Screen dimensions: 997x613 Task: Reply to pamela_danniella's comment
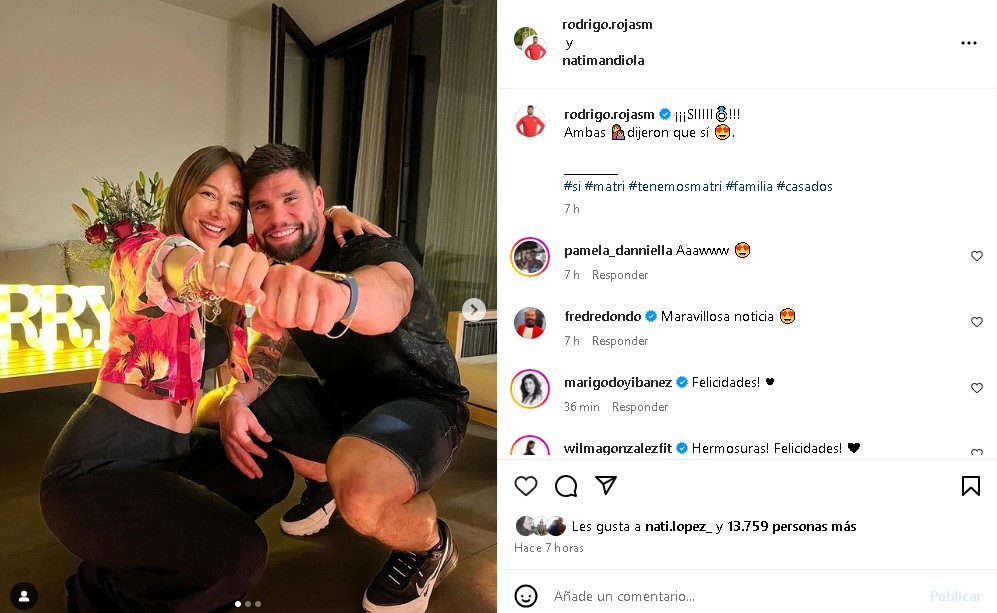coord(620,275)
